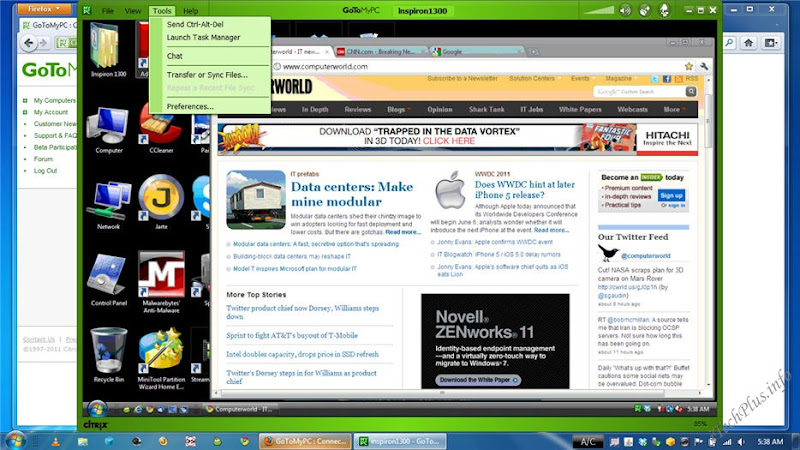Select the Recycle Bin desktop icon
Viewport: 800px width, 450px height.
pos(108,356)
